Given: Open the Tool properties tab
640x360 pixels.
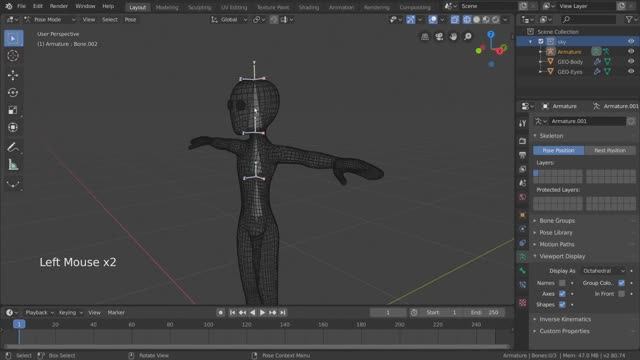Looking at the screenshot, I should (522, 123).
